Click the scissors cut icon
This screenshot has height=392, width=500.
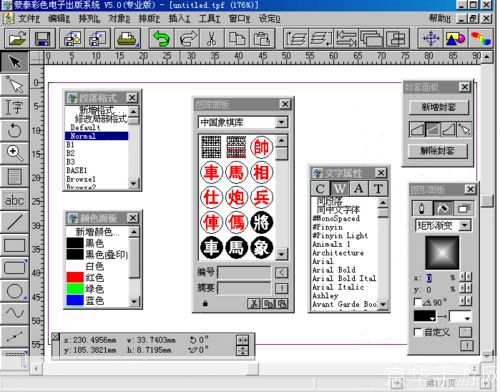coord(211,39)
